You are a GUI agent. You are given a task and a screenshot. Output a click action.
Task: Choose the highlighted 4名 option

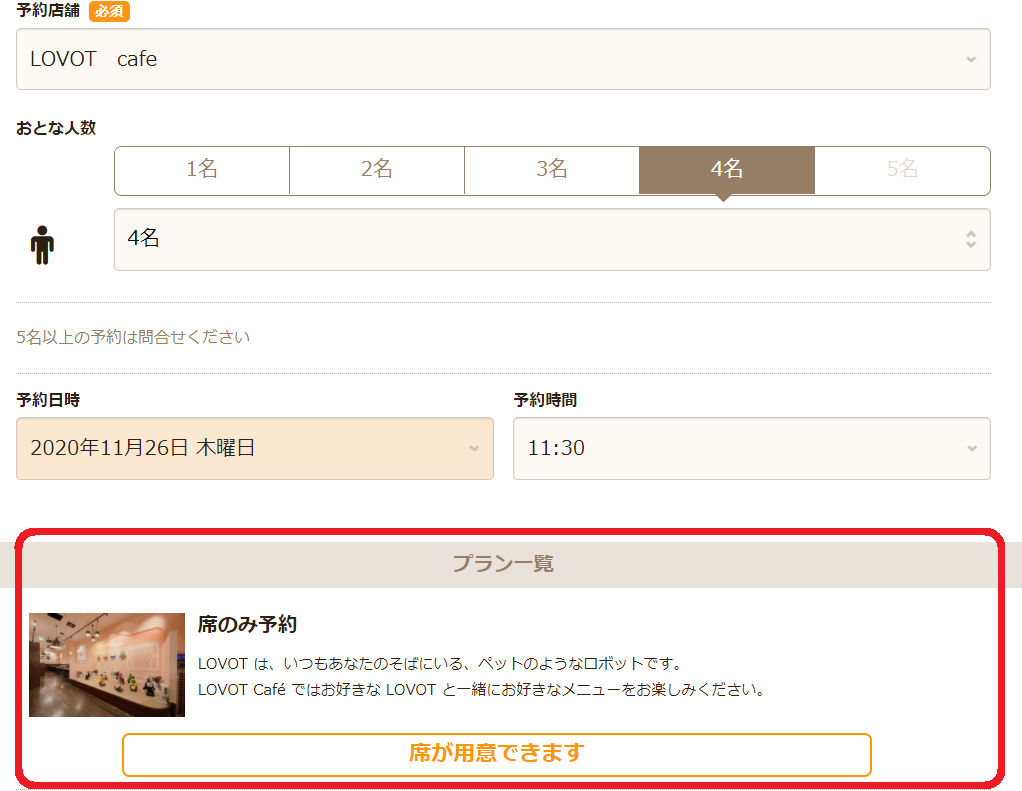coord(727,170)
